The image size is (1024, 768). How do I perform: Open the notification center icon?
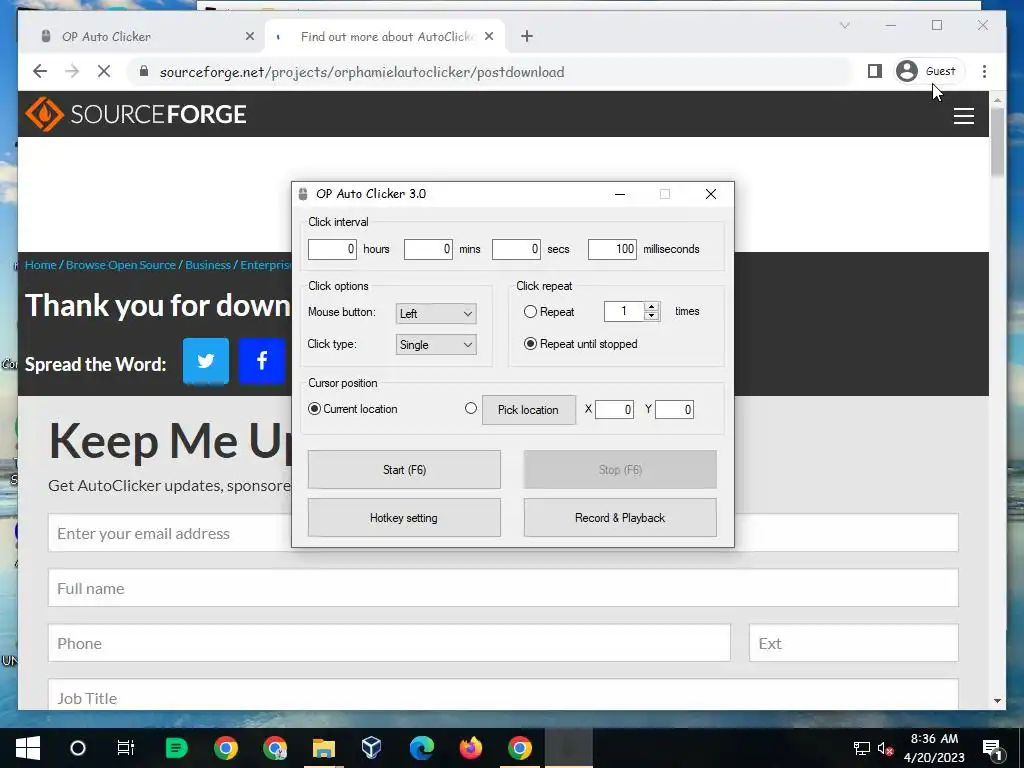coord(993,748)
